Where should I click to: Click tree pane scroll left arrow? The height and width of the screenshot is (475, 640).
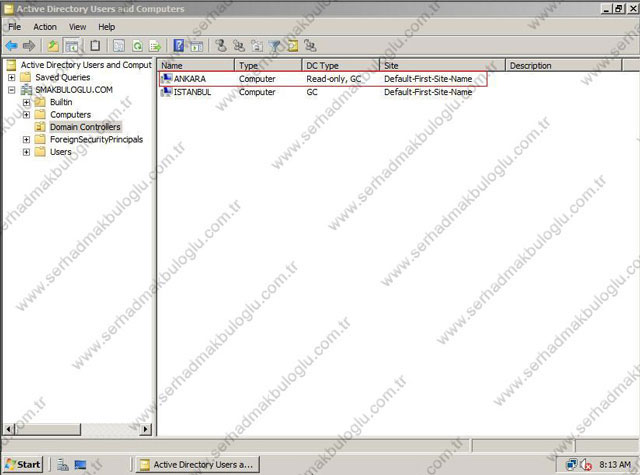pyautogui.click(x=9, y=429)
